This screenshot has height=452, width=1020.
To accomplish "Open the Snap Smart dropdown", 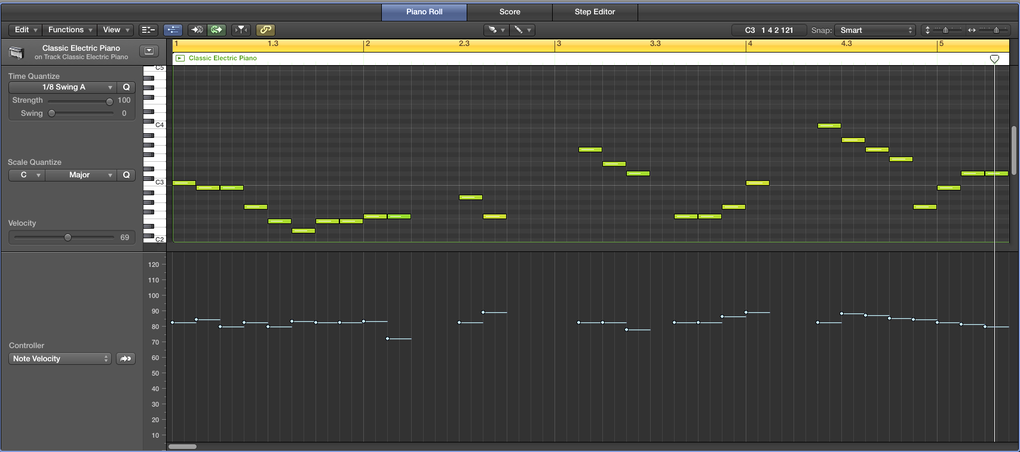I will point(874,30).
